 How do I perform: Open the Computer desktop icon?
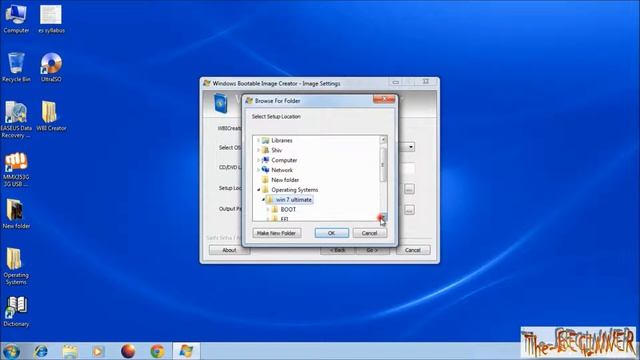click(x=16, y=19)
